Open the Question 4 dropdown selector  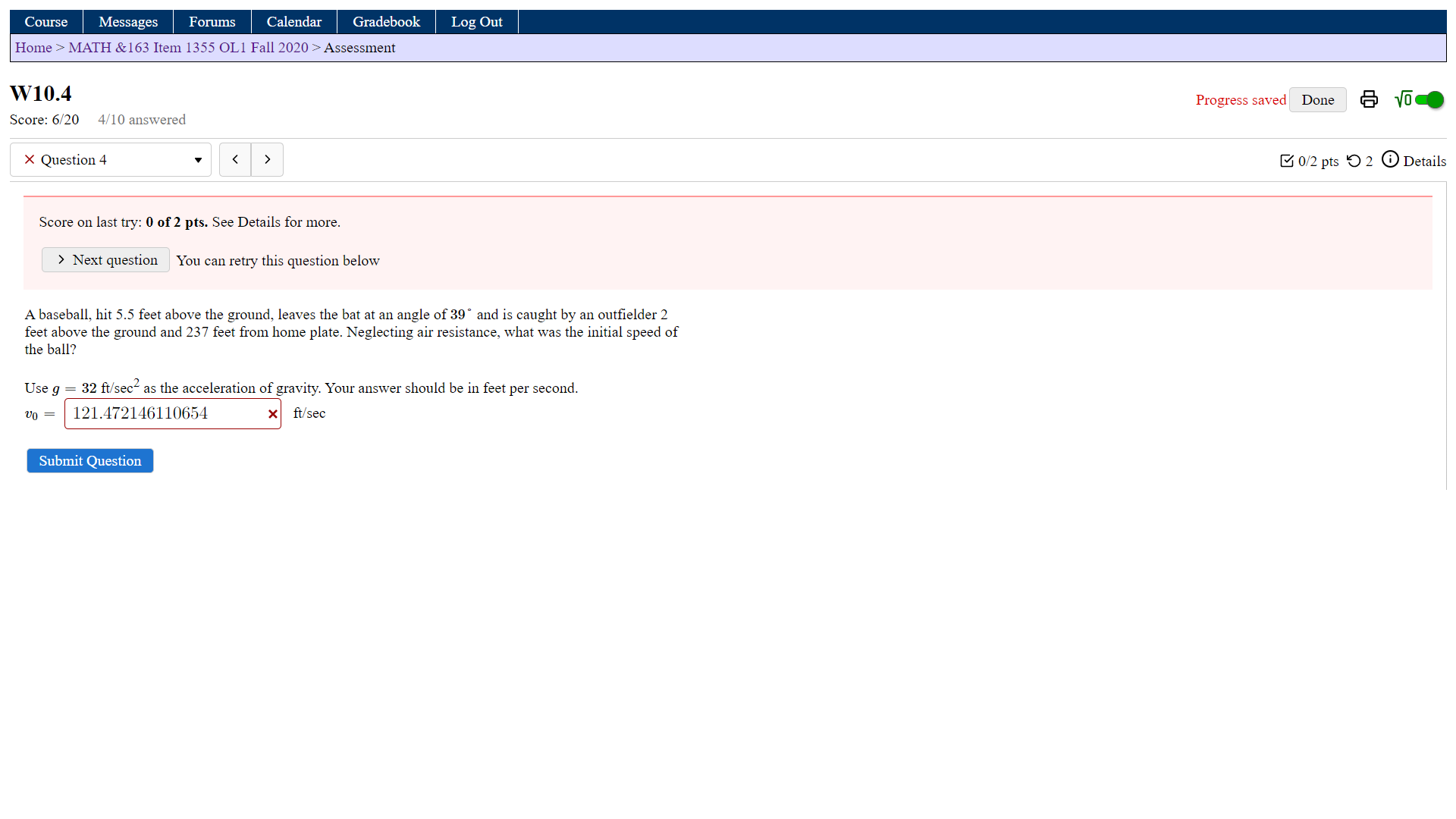[111, 159]
